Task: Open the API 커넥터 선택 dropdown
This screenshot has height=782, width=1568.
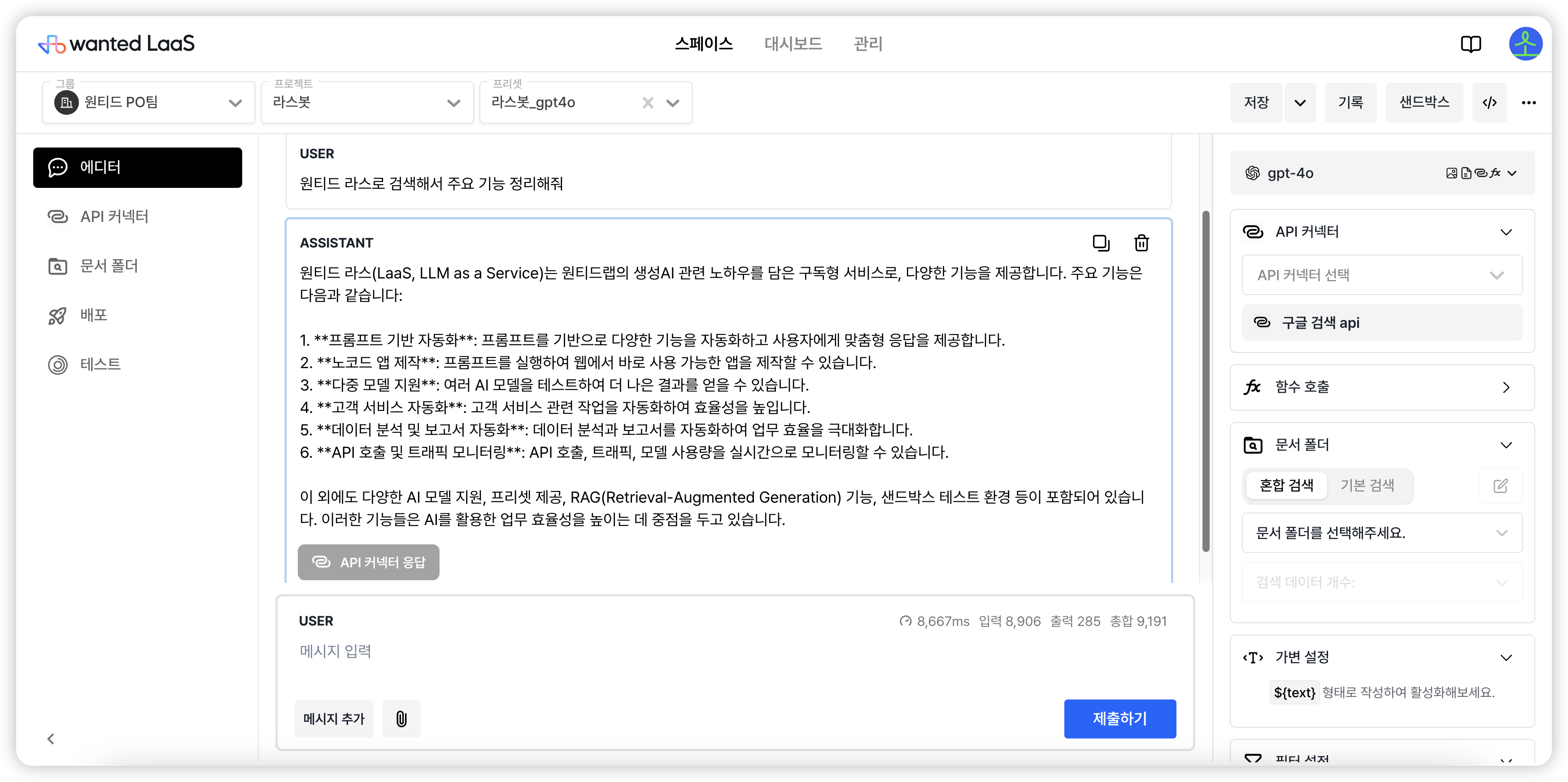Action: (x=1382, y=275)
